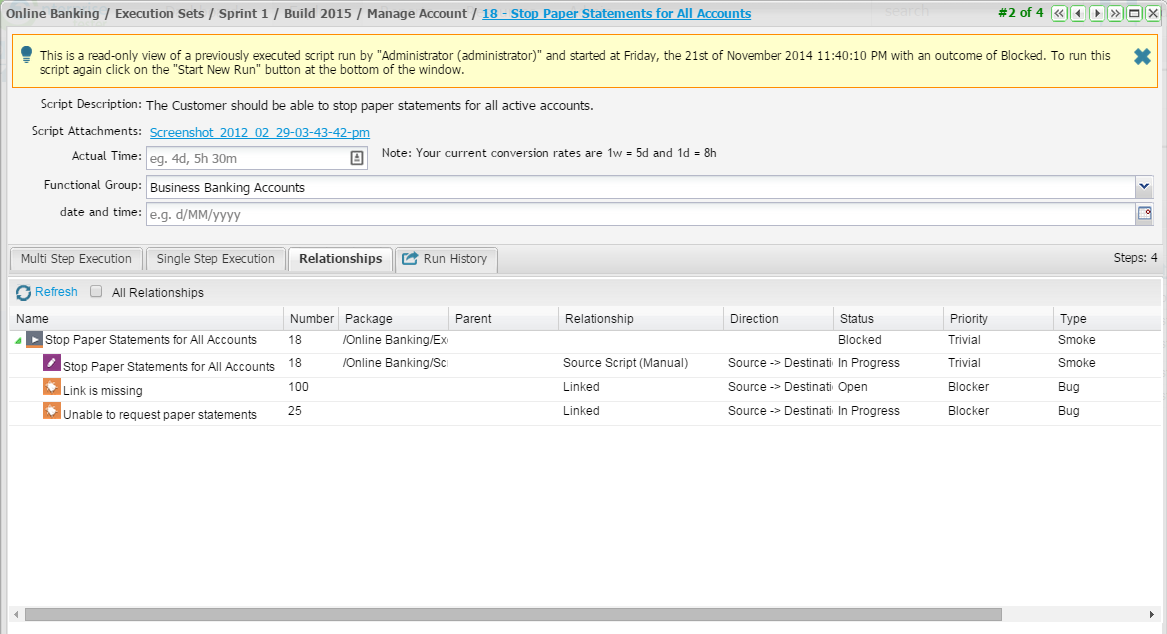This screenshot has width=1167, height=634.
Task: Click the Actual Time calculator icon
Action: click(357, 158)
